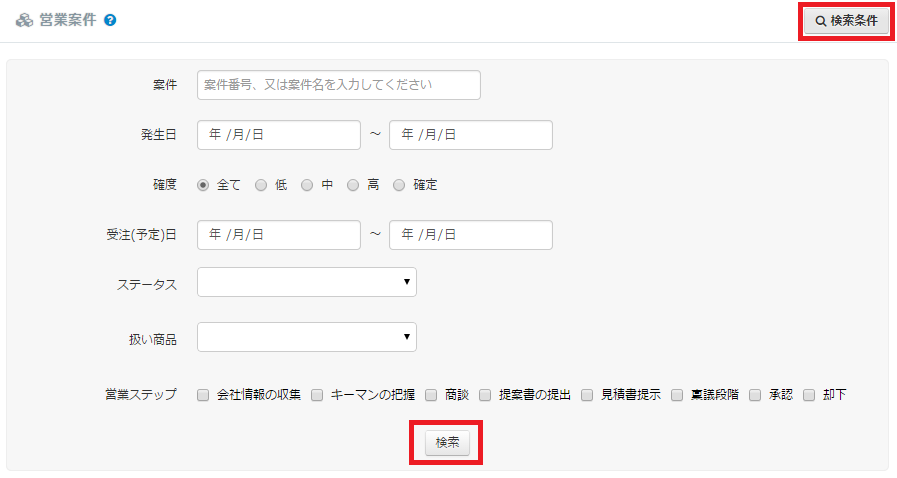This screenshot has width=897, height=478.
Task: Enable the キーマンの把握 checkbox
Action: pos(317,395)
